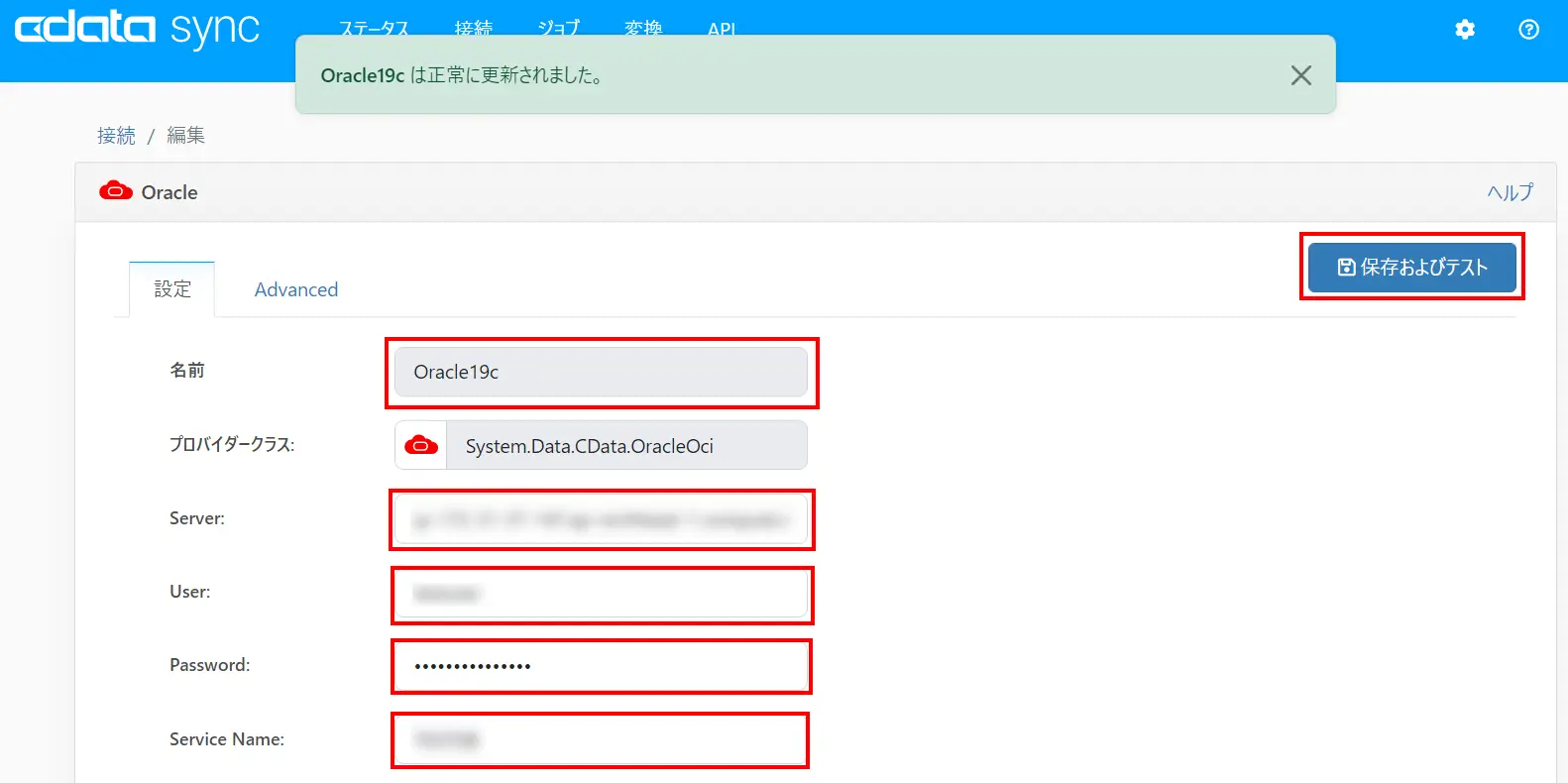Click the 'Service Name:' label
1568x783 pixels.
pos(227,739)
